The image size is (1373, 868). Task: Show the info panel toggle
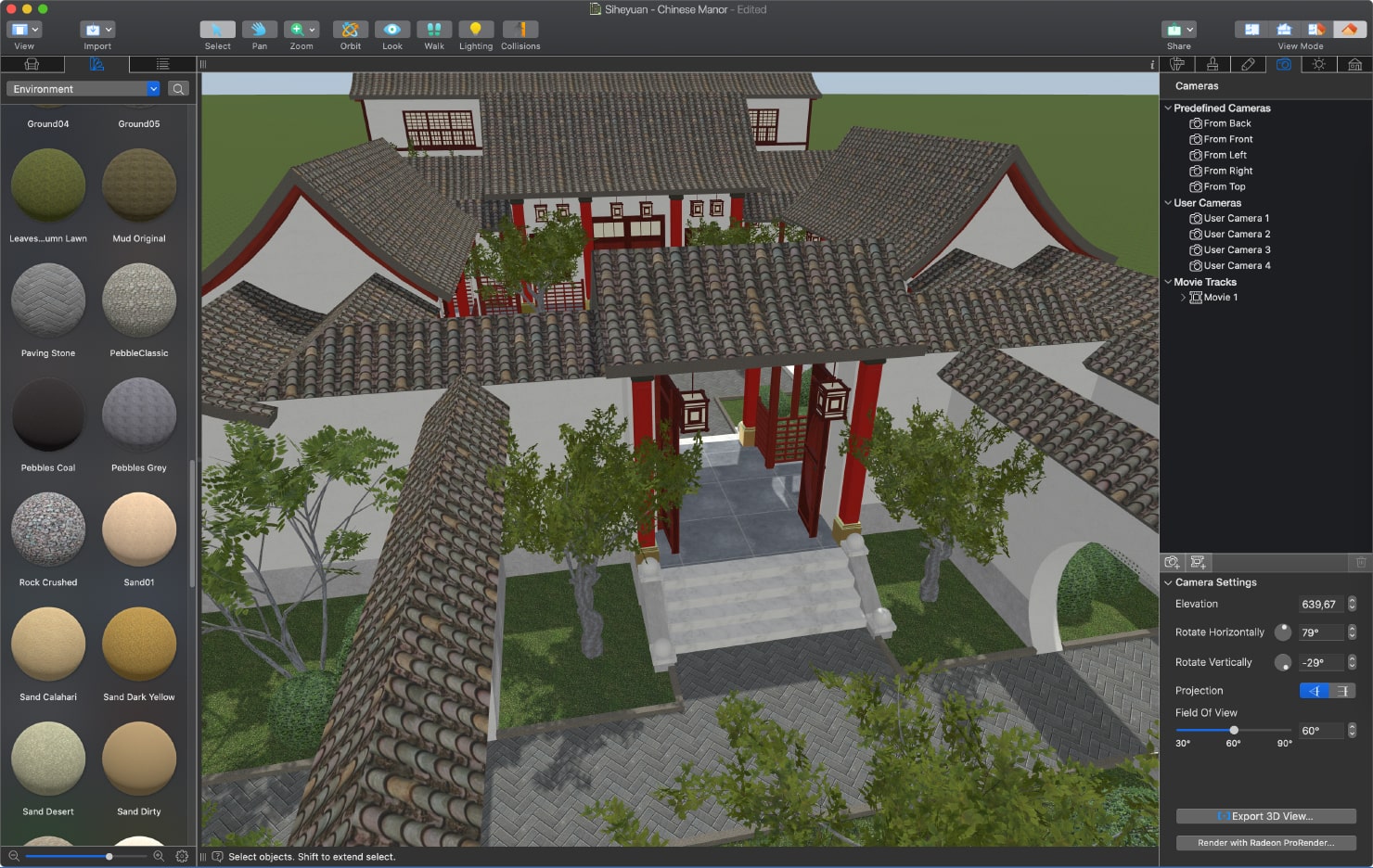pyautogui.click(x=1151, y=64)
